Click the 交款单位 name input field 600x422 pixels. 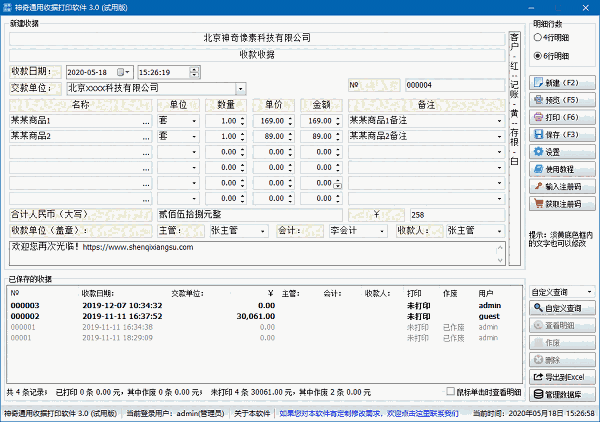point(148,88)
